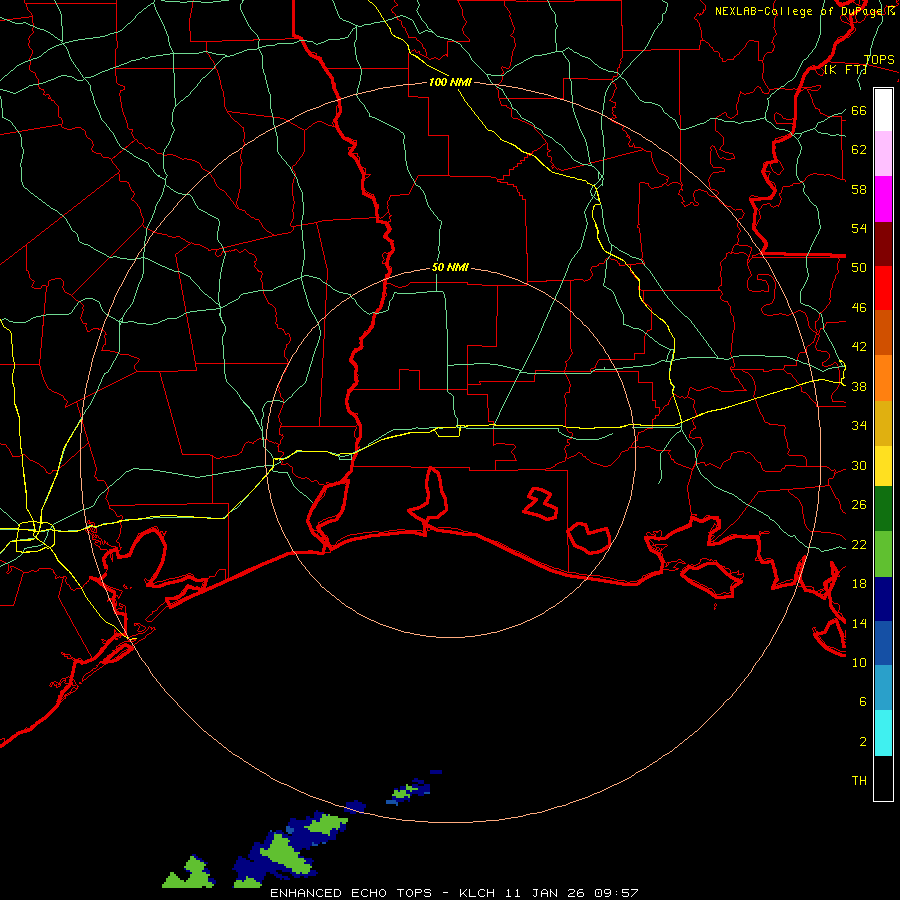This screenshot has width=900, height=900.
Task: Click the legend value 34
Action: 859,426
